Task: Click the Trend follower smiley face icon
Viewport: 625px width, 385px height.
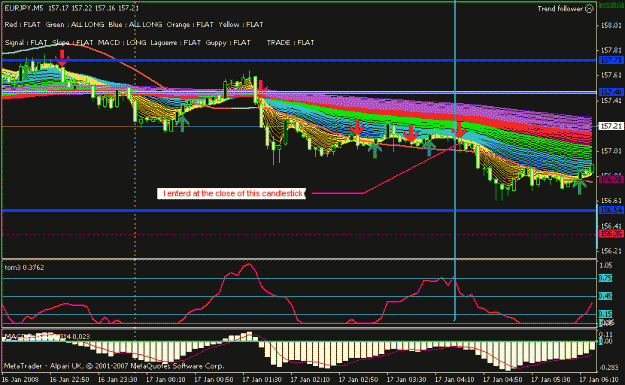Action: 589,9
